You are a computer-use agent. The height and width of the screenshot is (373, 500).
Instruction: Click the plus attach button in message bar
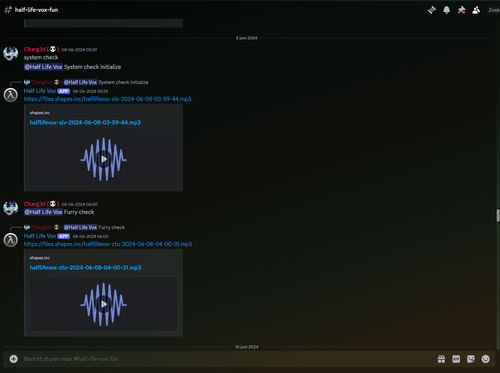click(14, 359)
